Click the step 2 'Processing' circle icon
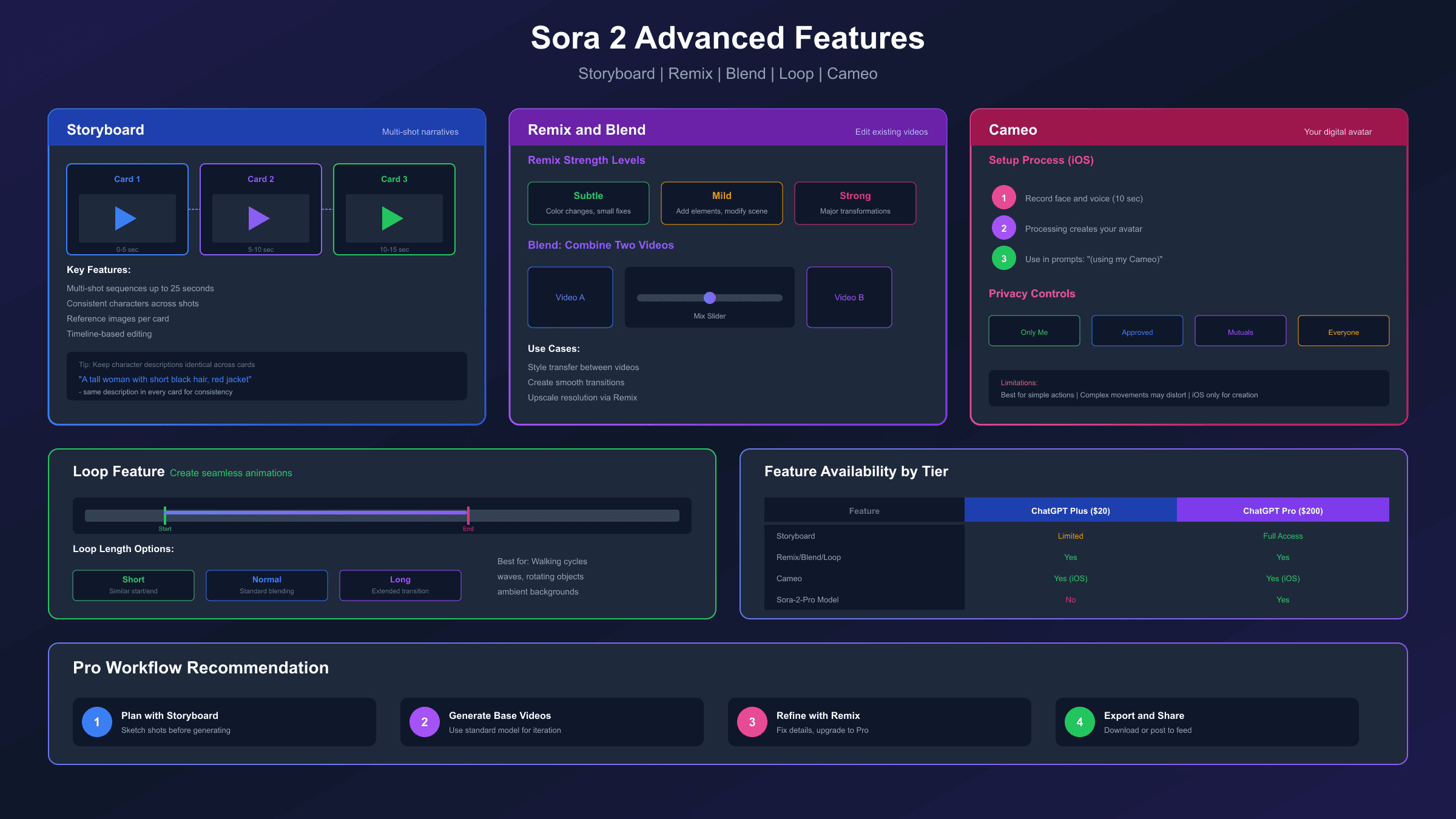This screenshot has height=819, width=1456. click(x=1003, y=227)
